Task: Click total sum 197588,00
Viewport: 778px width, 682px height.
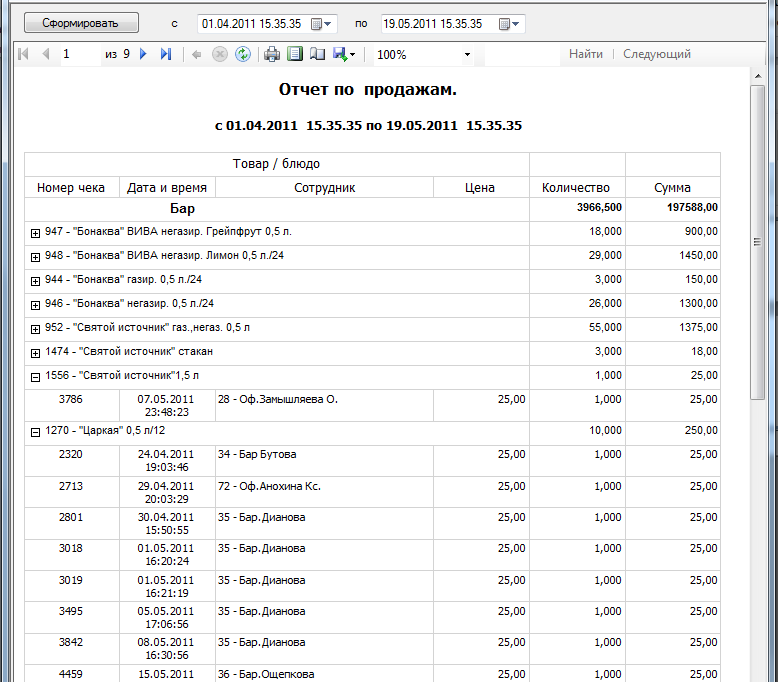Action: (692, 207)
